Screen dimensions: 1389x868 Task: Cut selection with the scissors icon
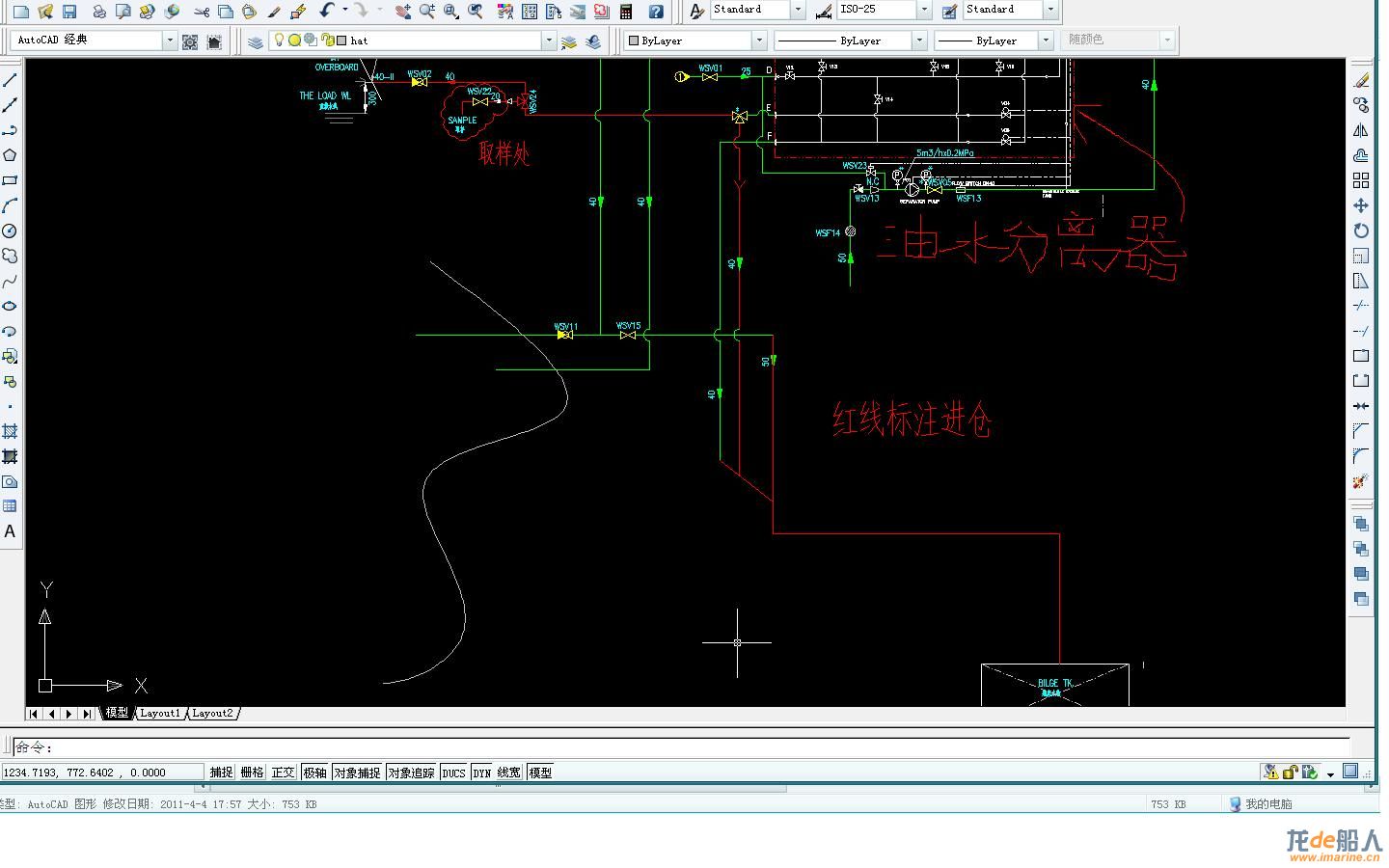click(x=201, y=12)
